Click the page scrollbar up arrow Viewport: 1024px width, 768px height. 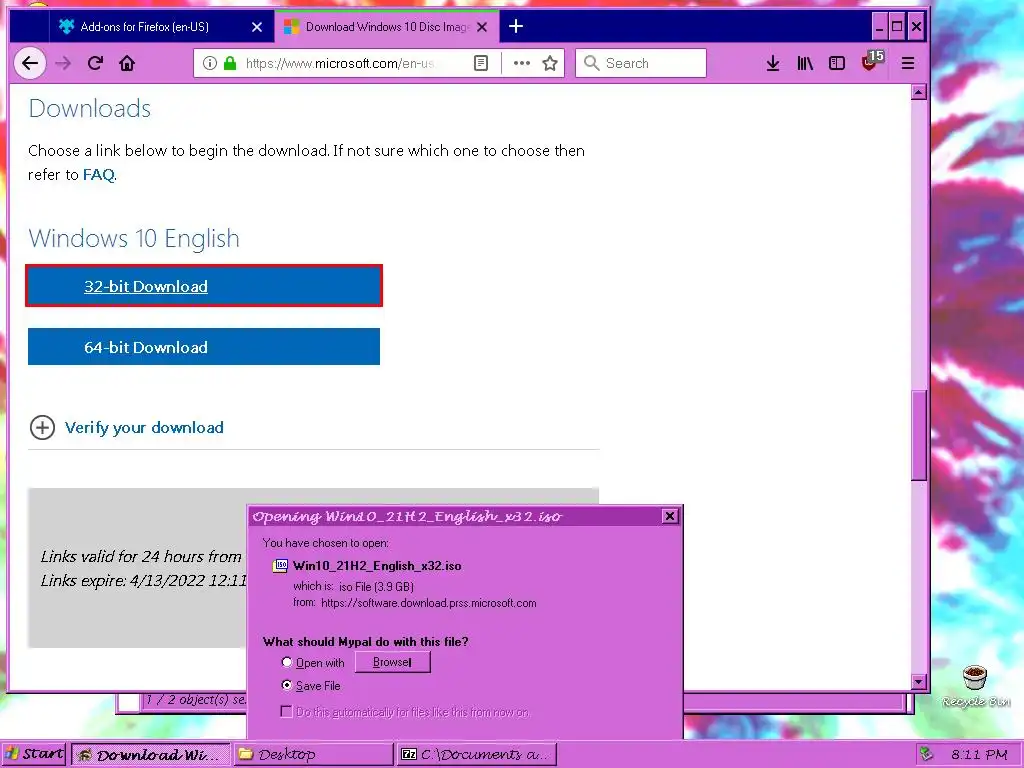pos(919,92)
